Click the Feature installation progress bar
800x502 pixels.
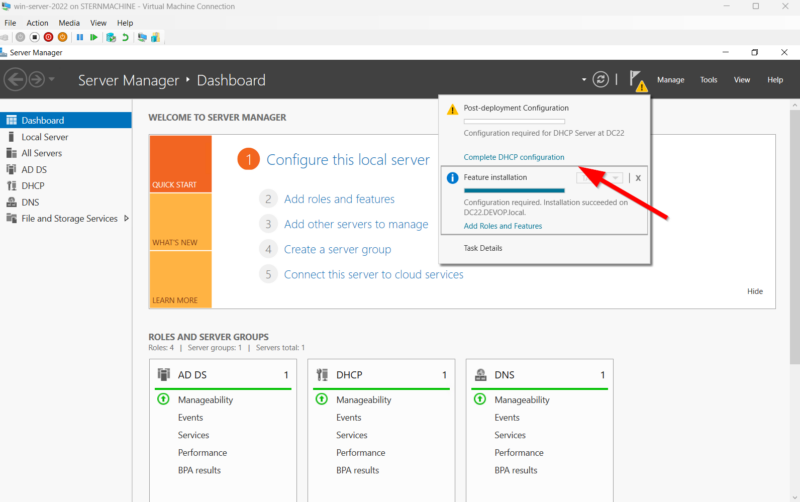[514, 190]
